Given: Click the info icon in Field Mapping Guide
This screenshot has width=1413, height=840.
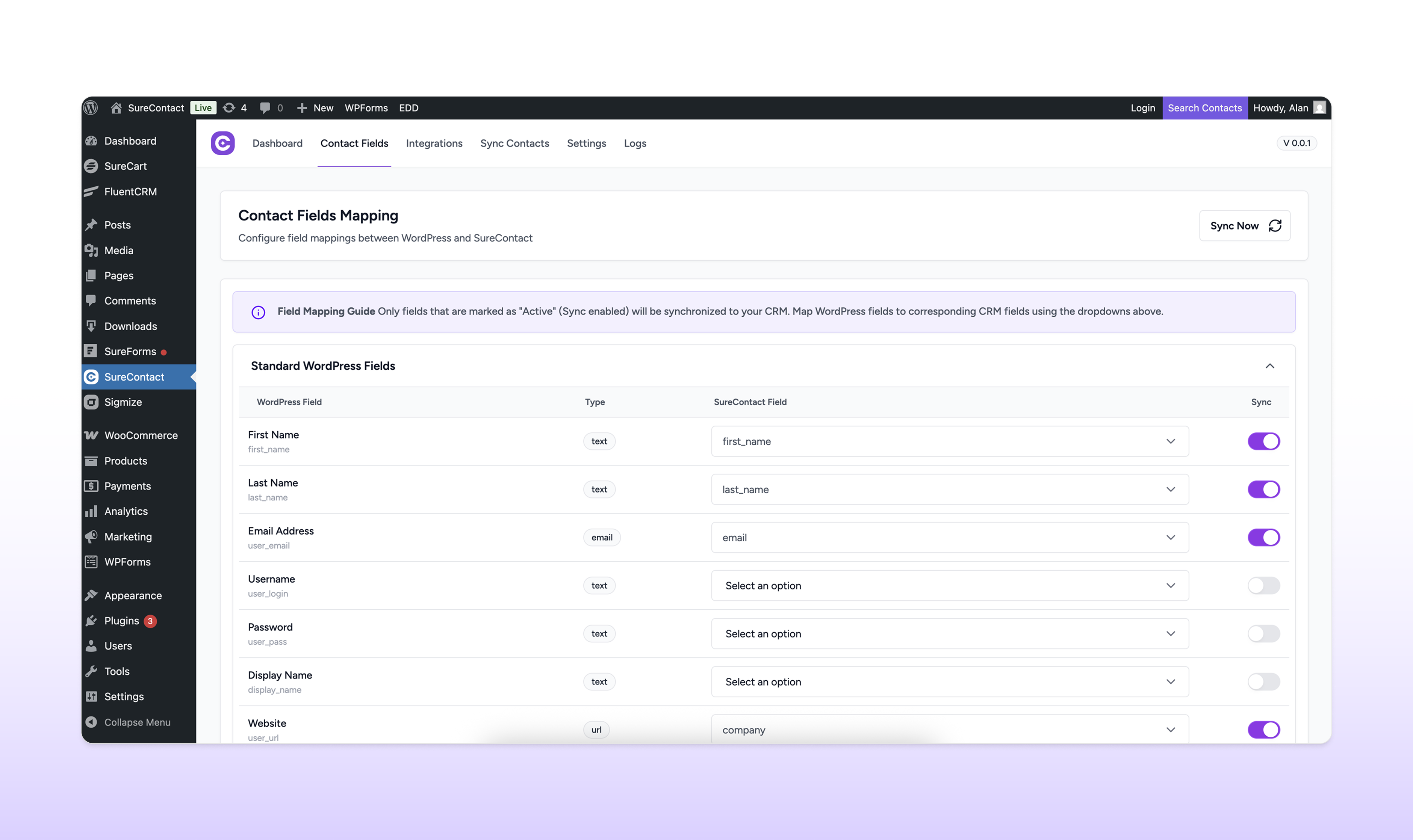Looking at the screenshot, I should click(258, 312).
